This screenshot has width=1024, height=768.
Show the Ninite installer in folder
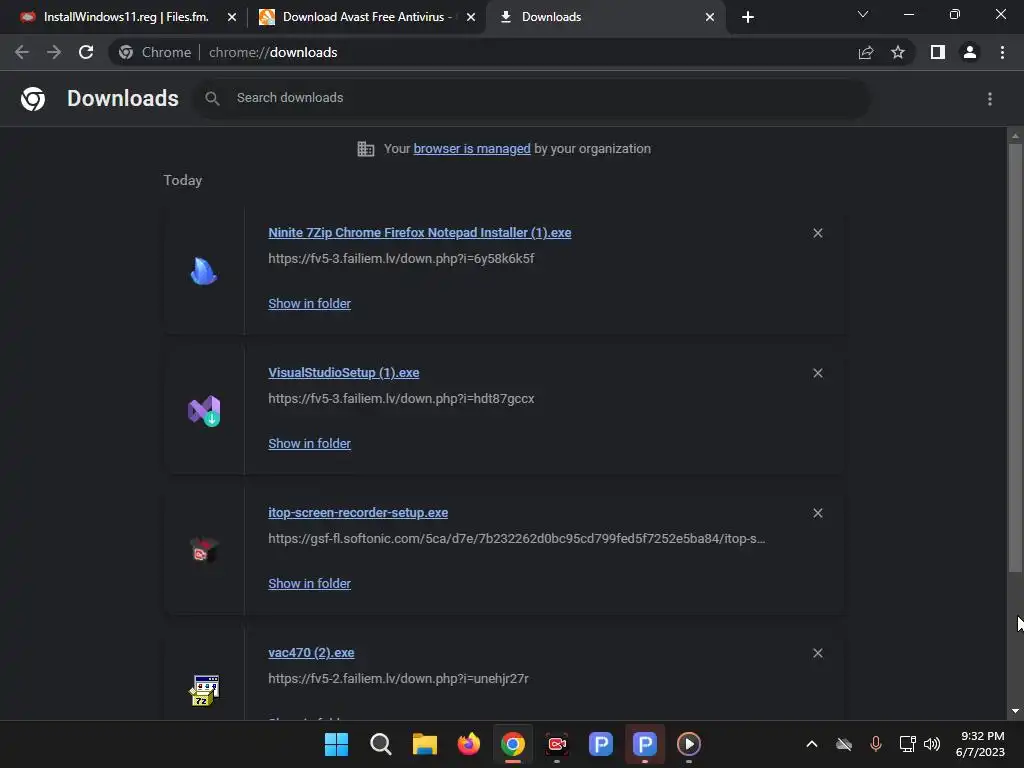pos(310,304)
